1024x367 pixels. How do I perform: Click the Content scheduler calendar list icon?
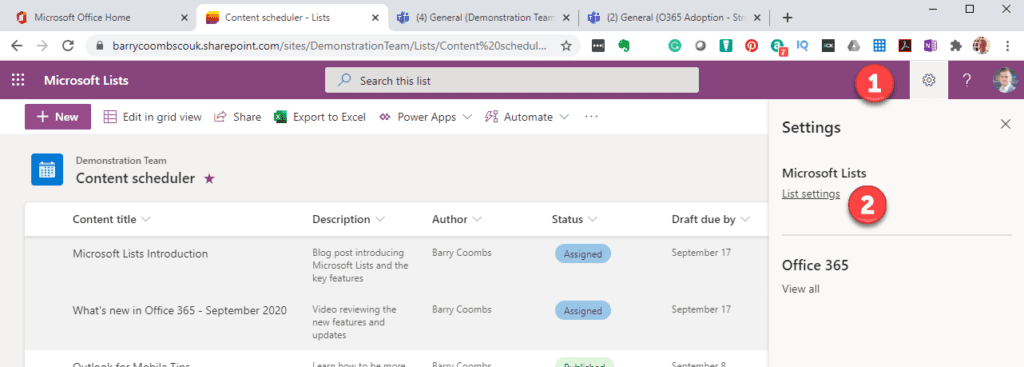(47, 170)
